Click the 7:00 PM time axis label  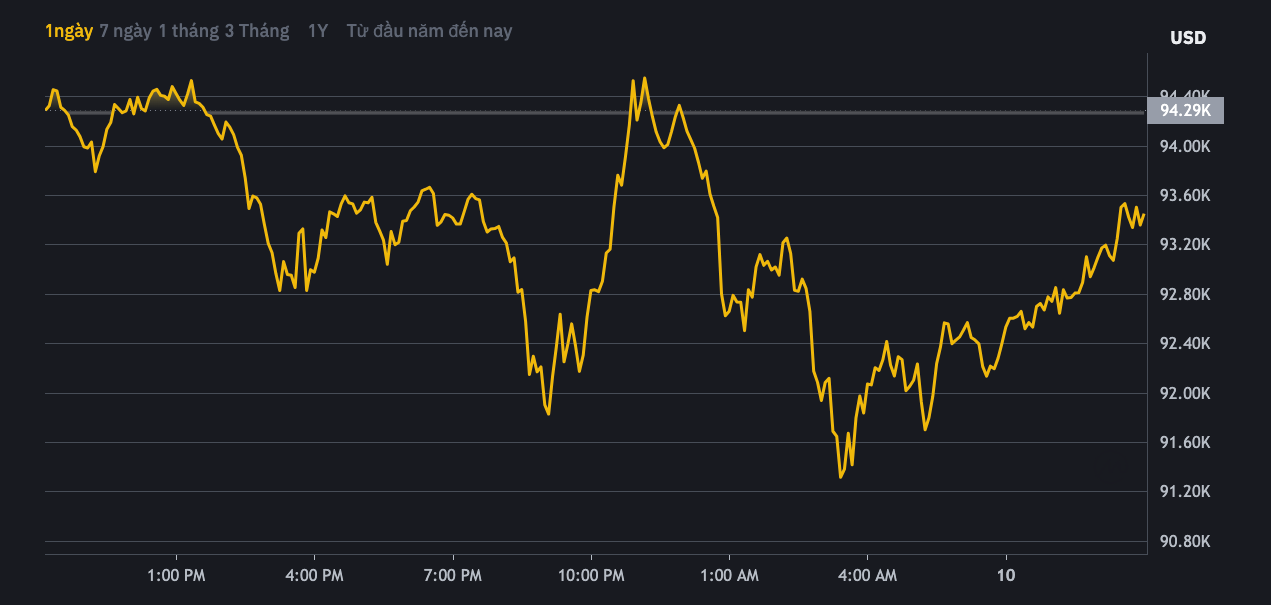(x=453, y=576)
